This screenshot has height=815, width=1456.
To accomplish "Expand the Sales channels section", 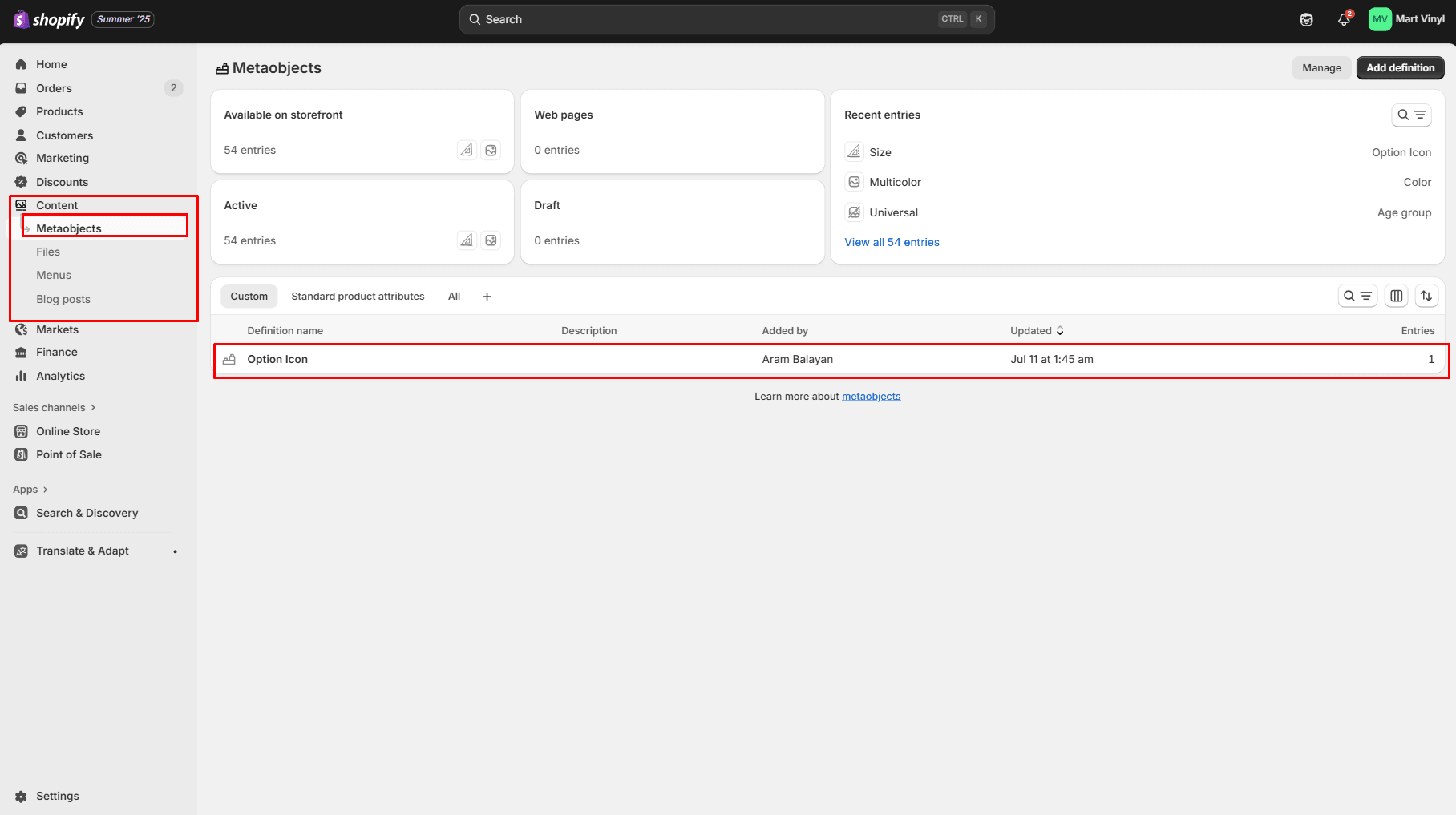I will coord(54,407).
